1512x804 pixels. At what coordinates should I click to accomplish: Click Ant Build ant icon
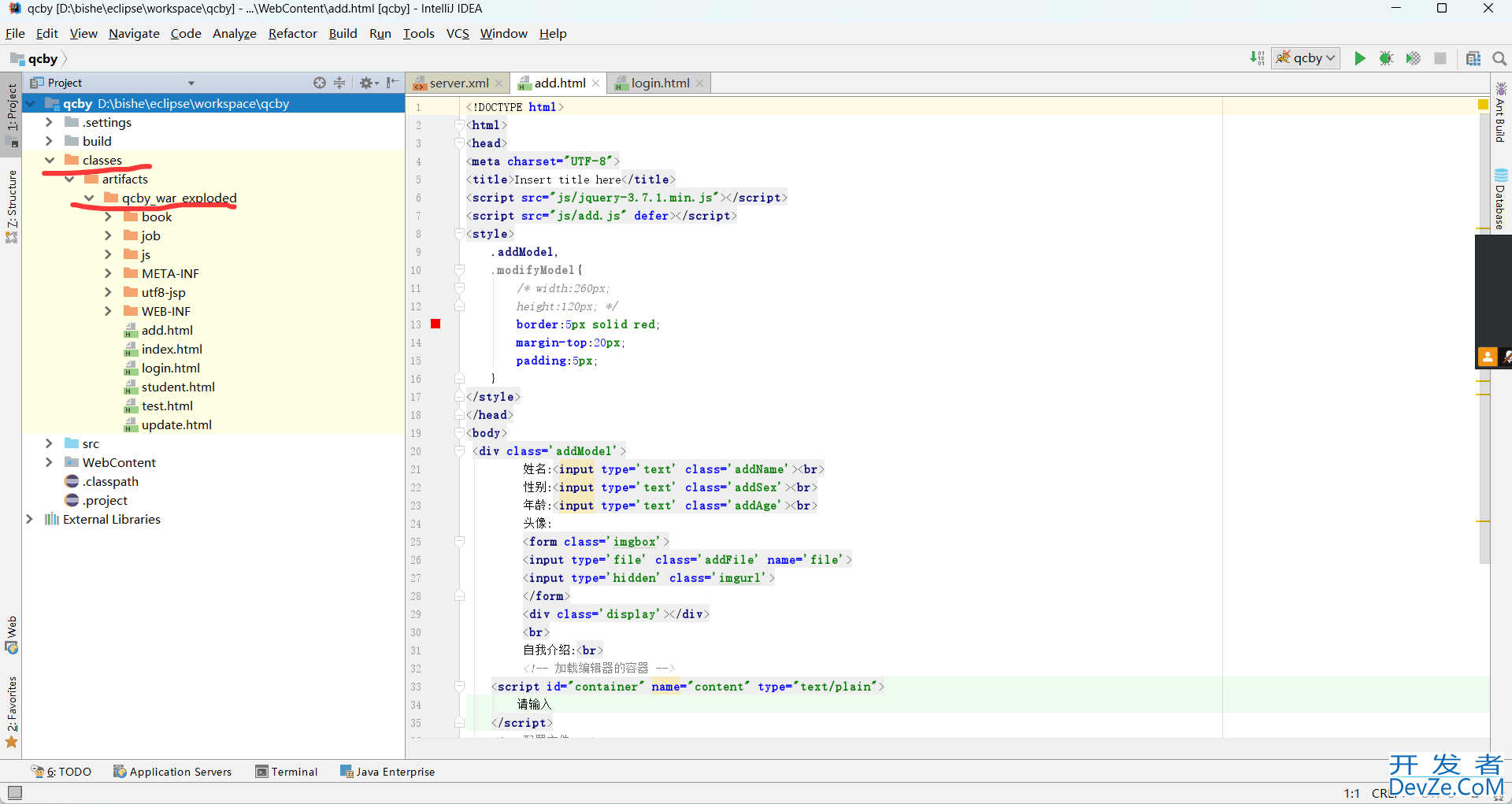click(x=1501, y=88)
